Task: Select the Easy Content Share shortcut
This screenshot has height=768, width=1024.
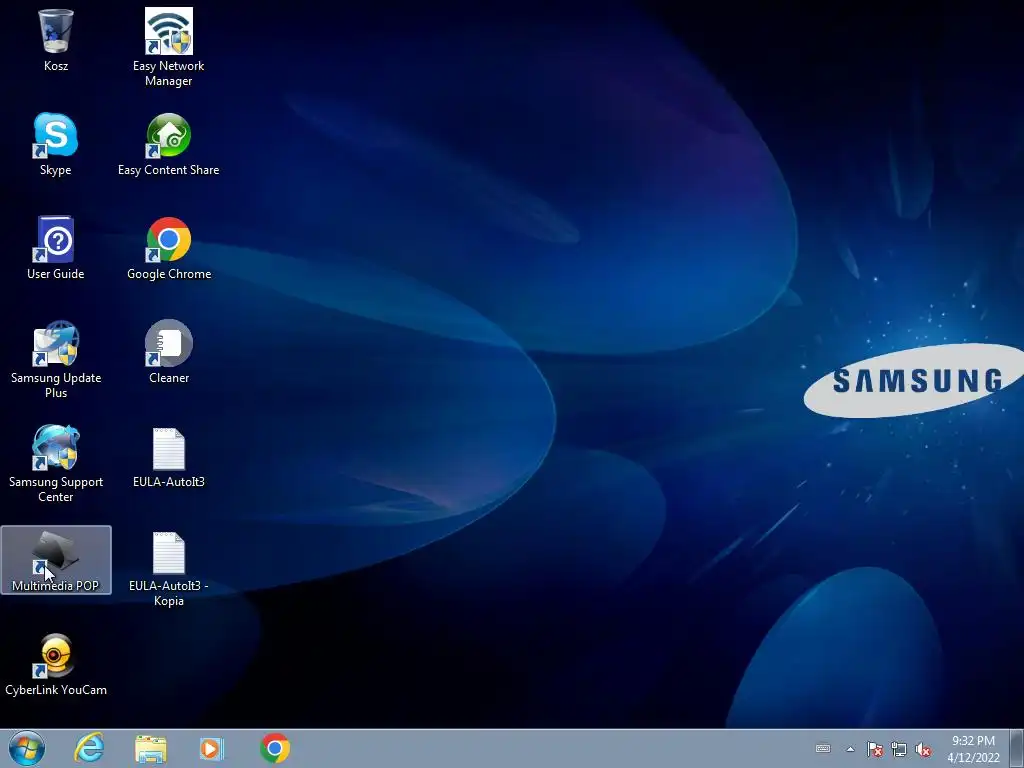Action: coord(168,144)
